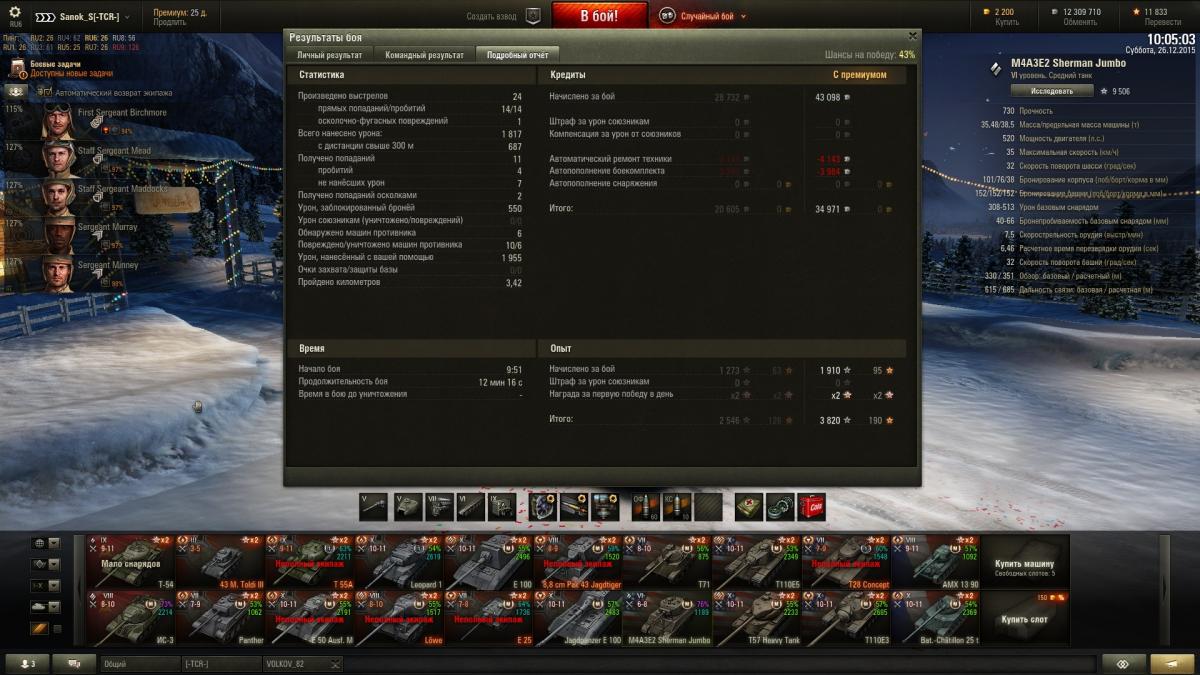Click Обменять credits link
The height and width of the screenshot is (675, 1200).
click(x=1079, y=22)
